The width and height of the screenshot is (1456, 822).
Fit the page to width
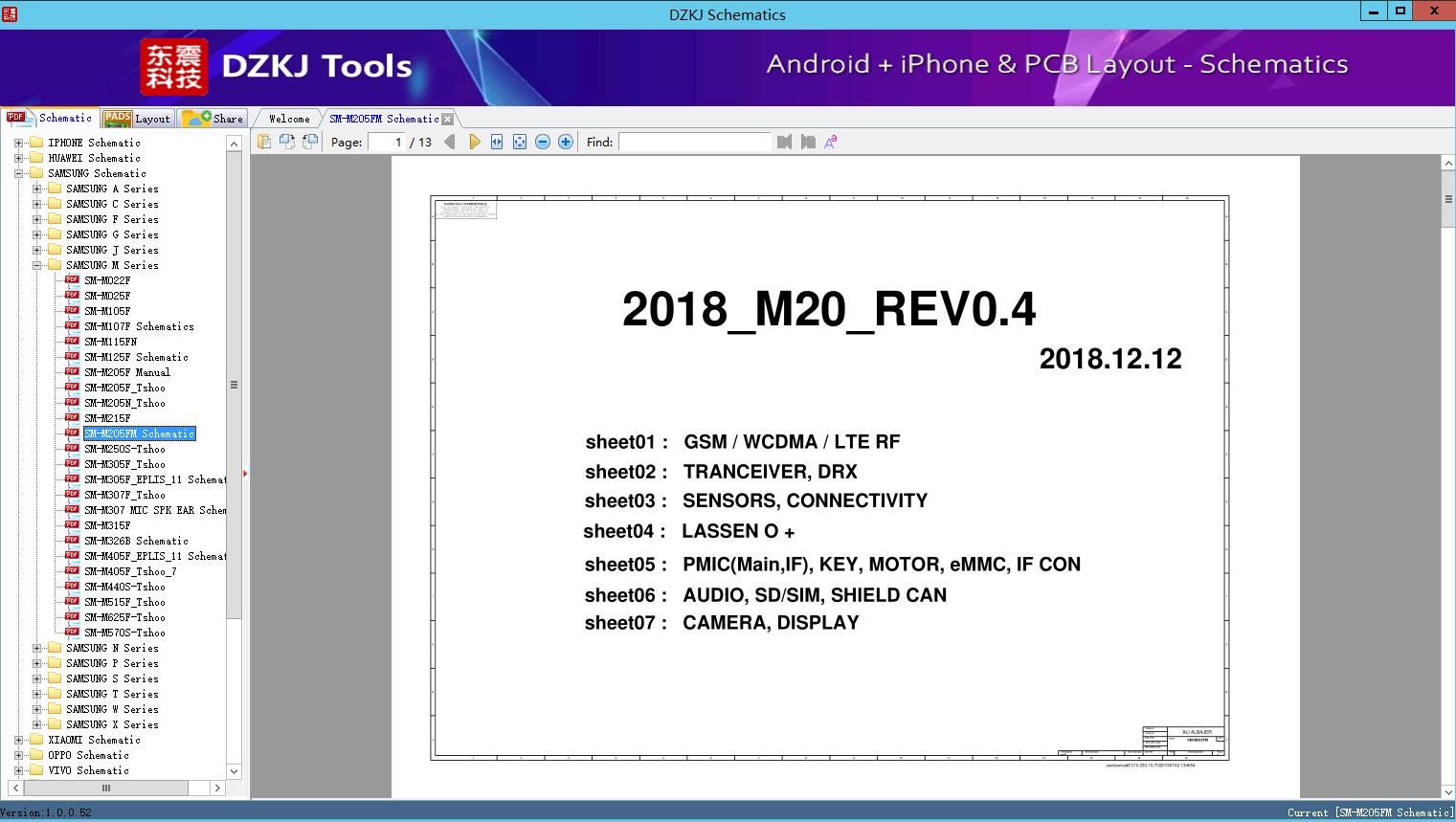[x=497, y=142]
